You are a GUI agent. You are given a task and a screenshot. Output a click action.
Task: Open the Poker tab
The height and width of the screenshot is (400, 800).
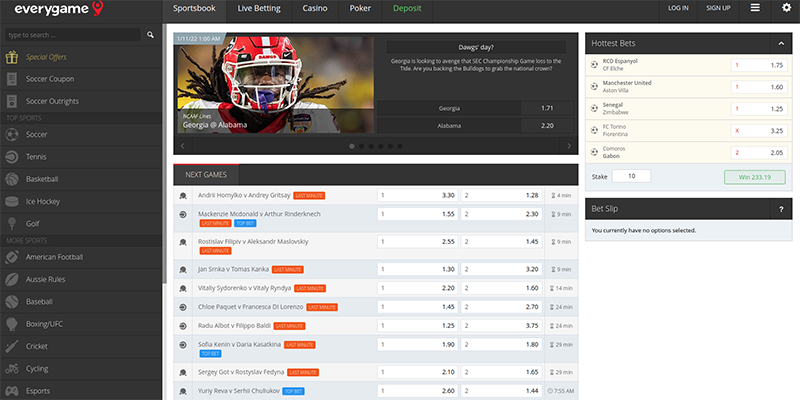360,9
